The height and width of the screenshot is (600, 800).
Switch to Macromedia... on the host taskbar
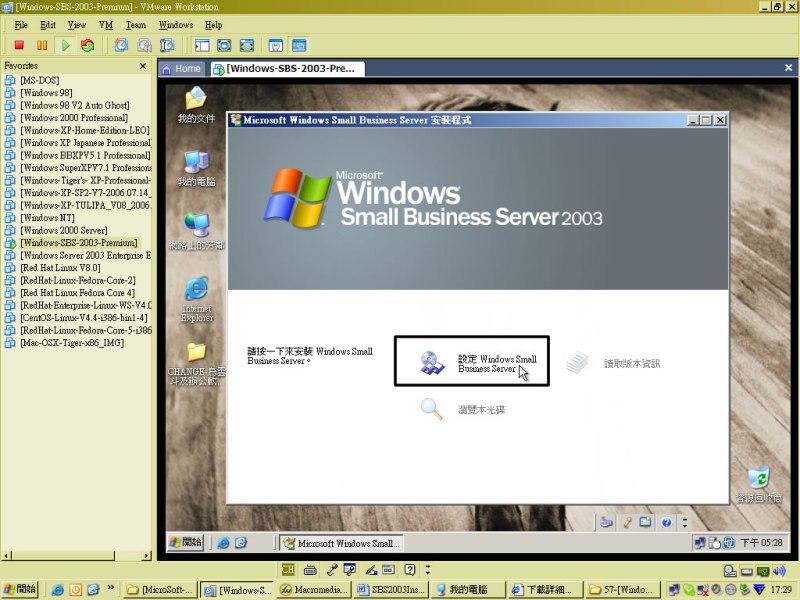[x=313, y=590]
